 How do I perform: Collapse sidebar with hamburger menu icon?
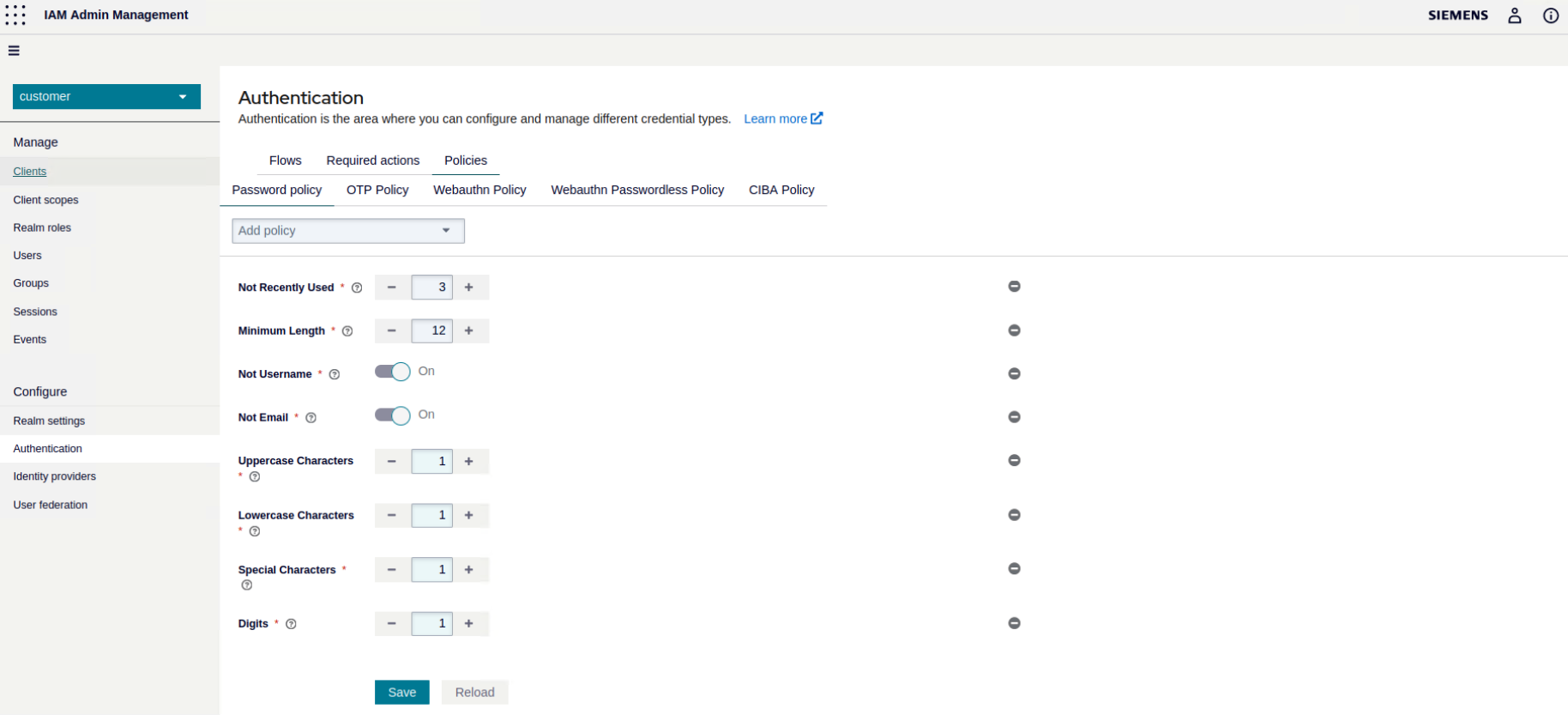pyautogui.click(x=14, y=51)
